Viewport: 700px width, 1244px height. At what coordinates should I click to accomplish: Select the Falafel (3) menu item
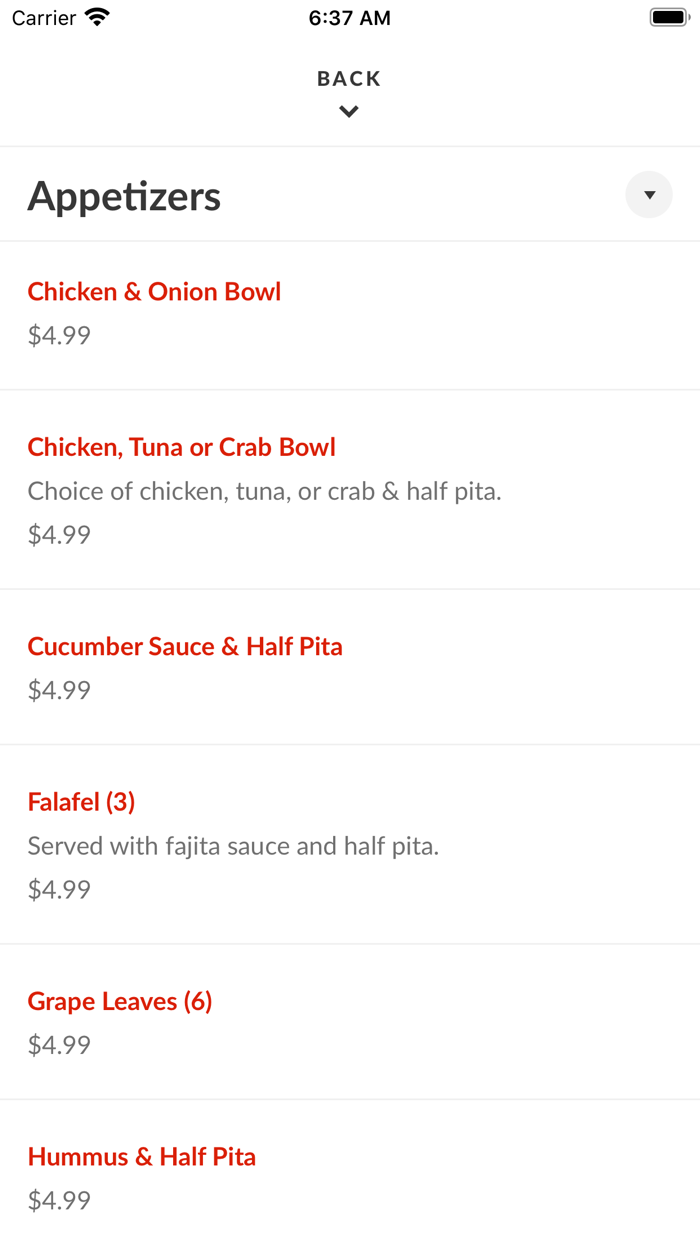click(x=81, y=802)
